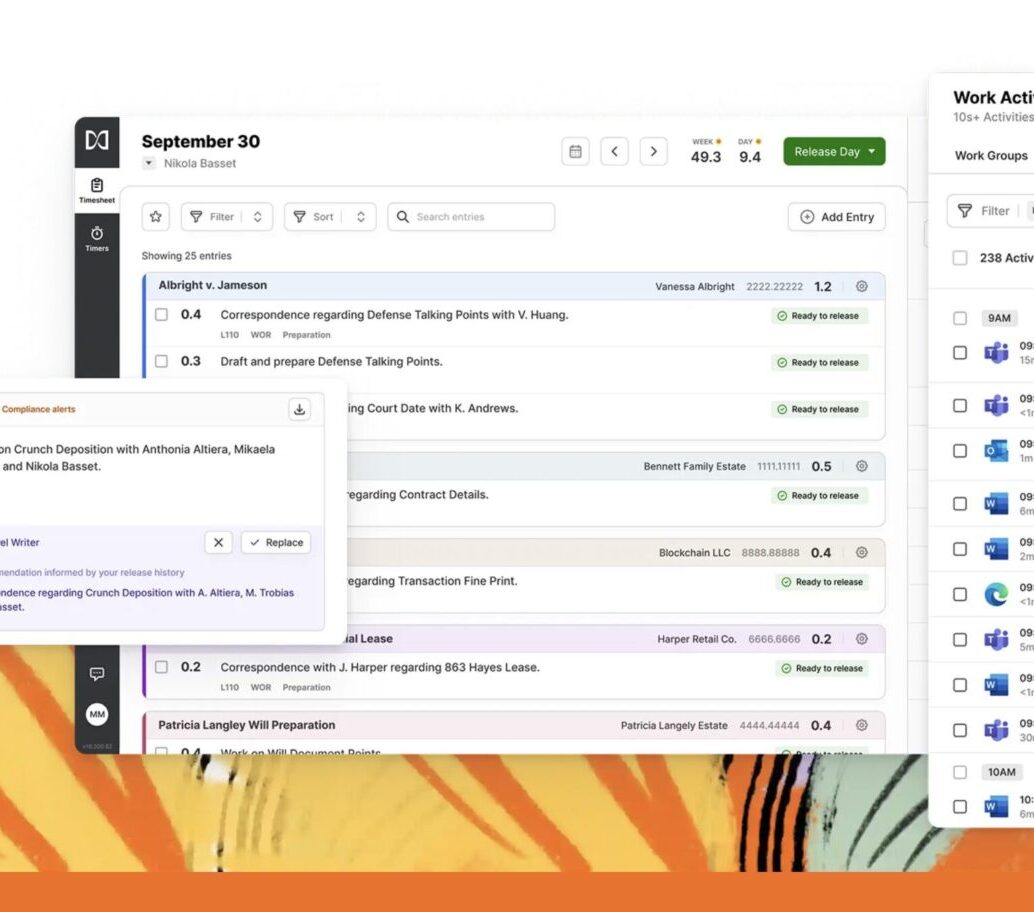The height and width of the screenshot is (912, 1034).
Task: Open the Timesheet sidebar icon
Action: pyautogui.click(x=97, y=190)
